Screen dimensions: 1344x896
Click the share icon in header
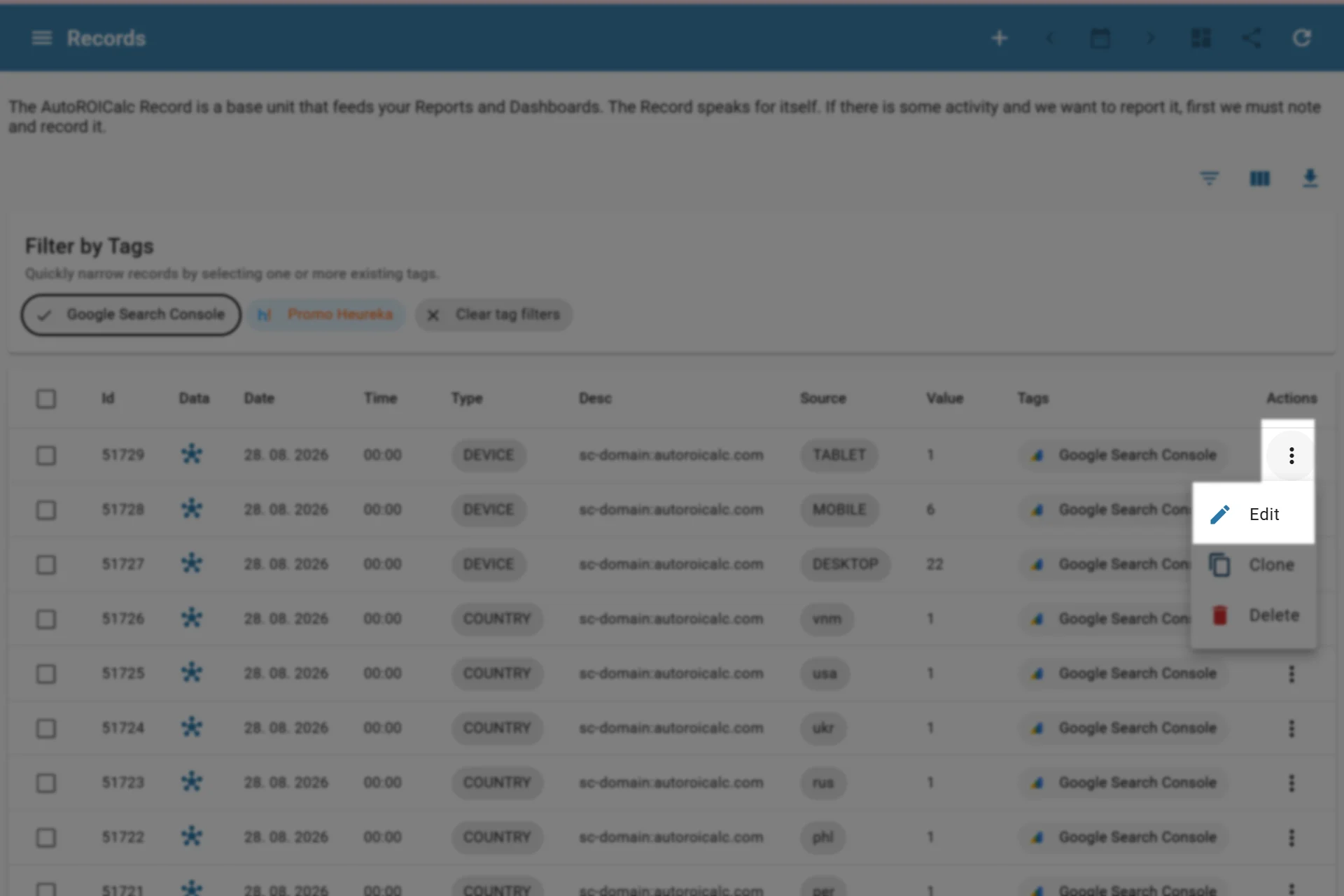(x=1252, y=38)
